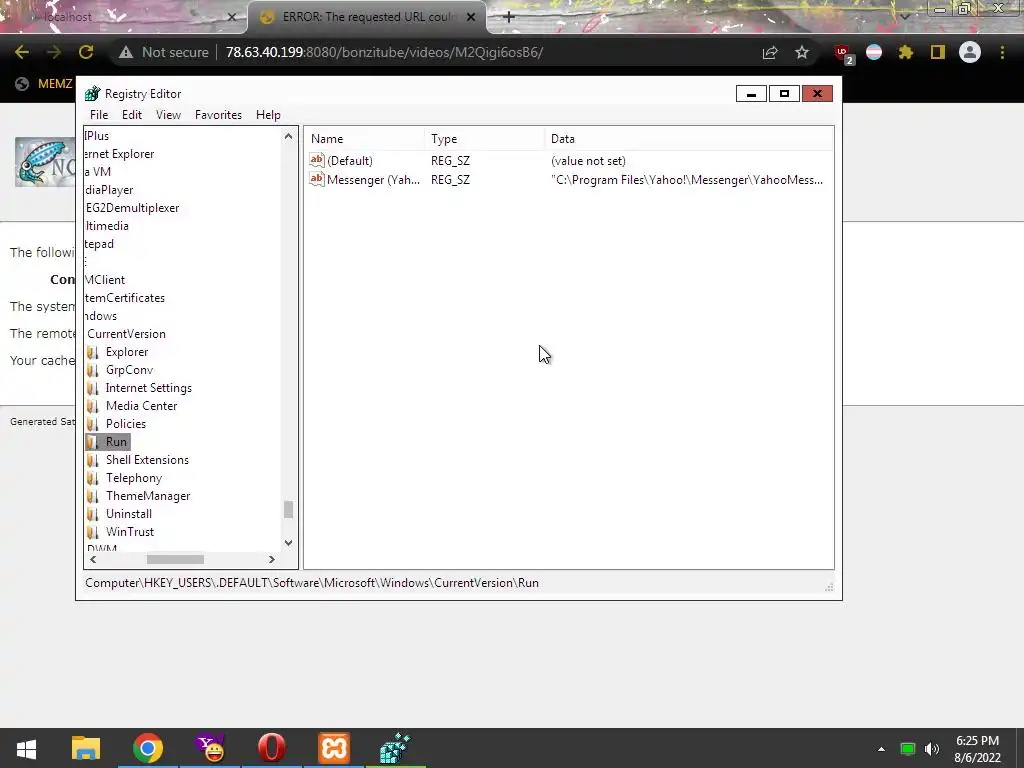Select the CurrentVersion tree node
The width and height of the screenshot is (1024, 768).
[126, 334]
